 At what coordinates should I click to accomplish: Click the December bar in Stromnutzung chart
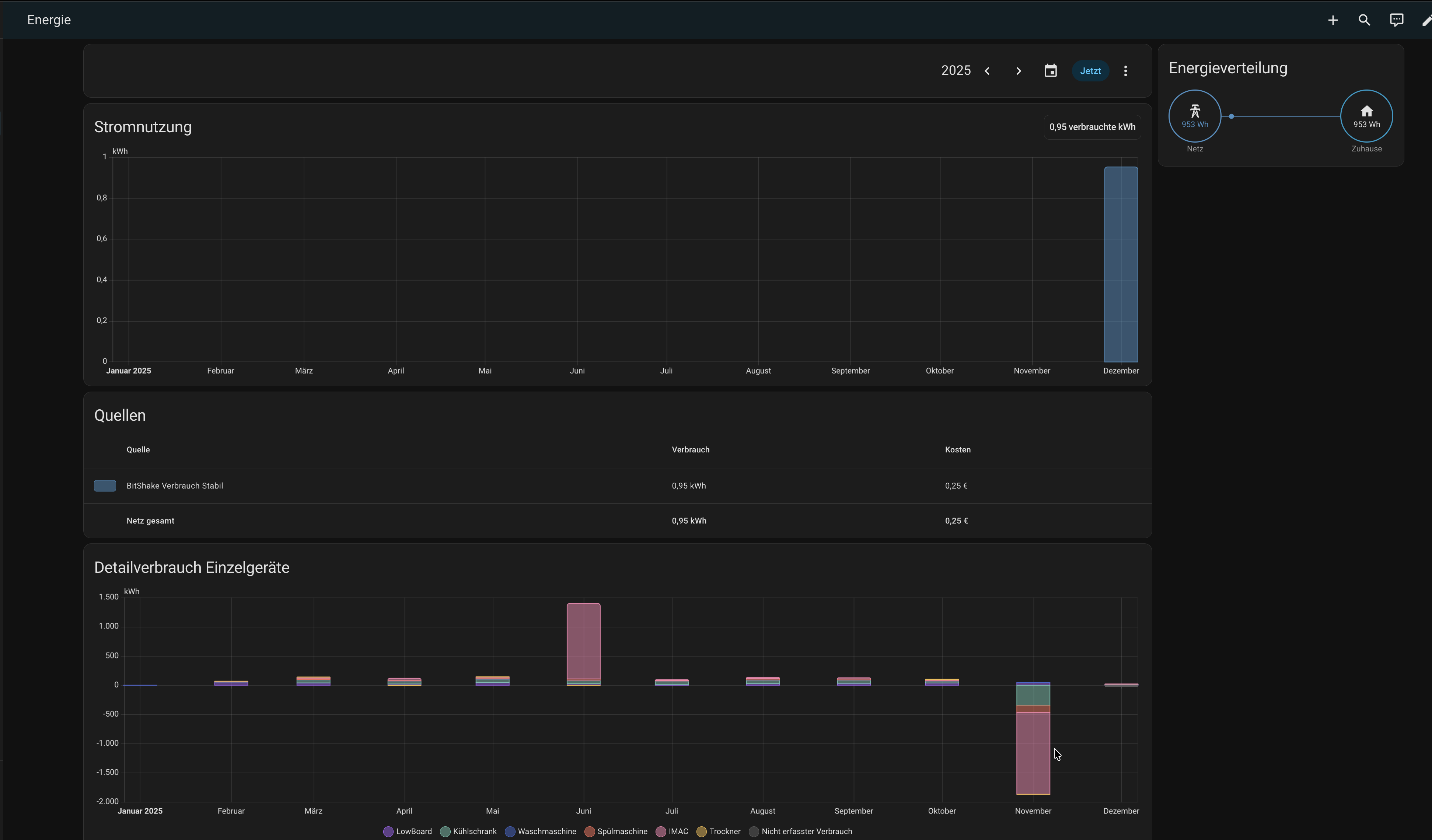[x=1121, y=264]
